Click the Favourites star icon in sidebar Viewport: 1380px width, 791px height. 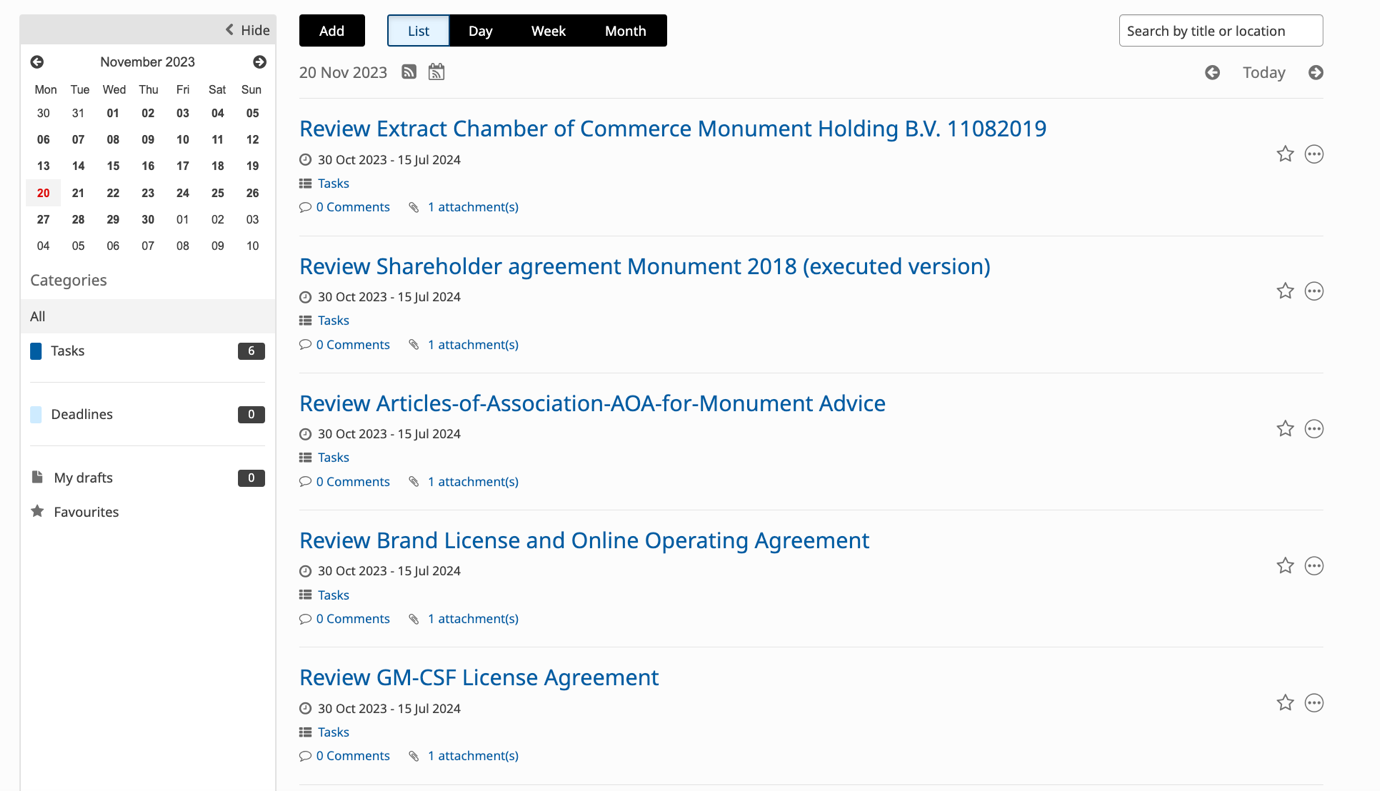(37, 511)
